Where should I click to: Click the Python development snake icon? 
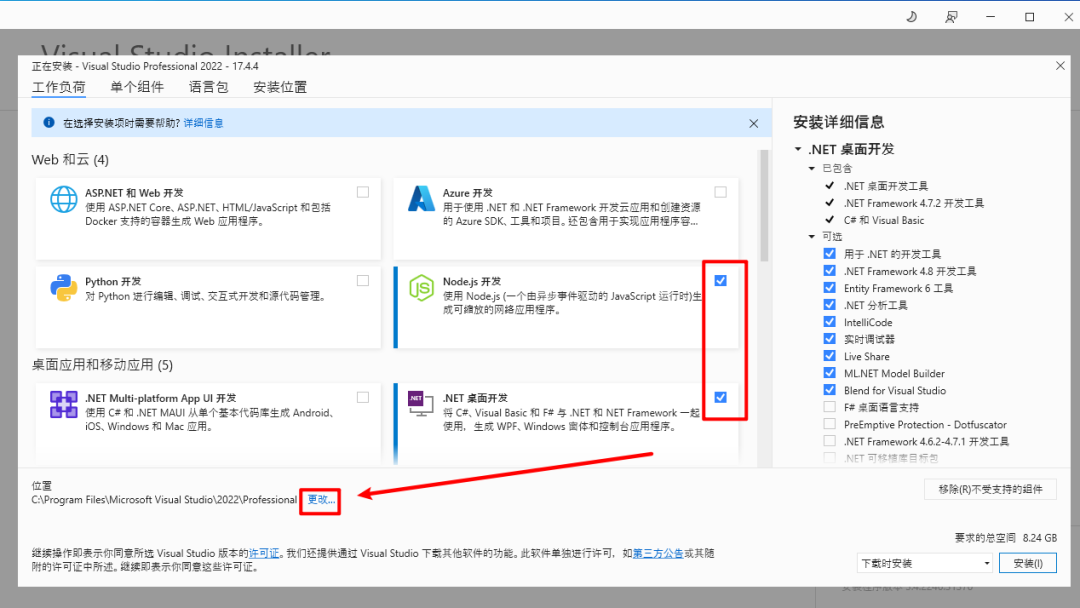point(63,288)
